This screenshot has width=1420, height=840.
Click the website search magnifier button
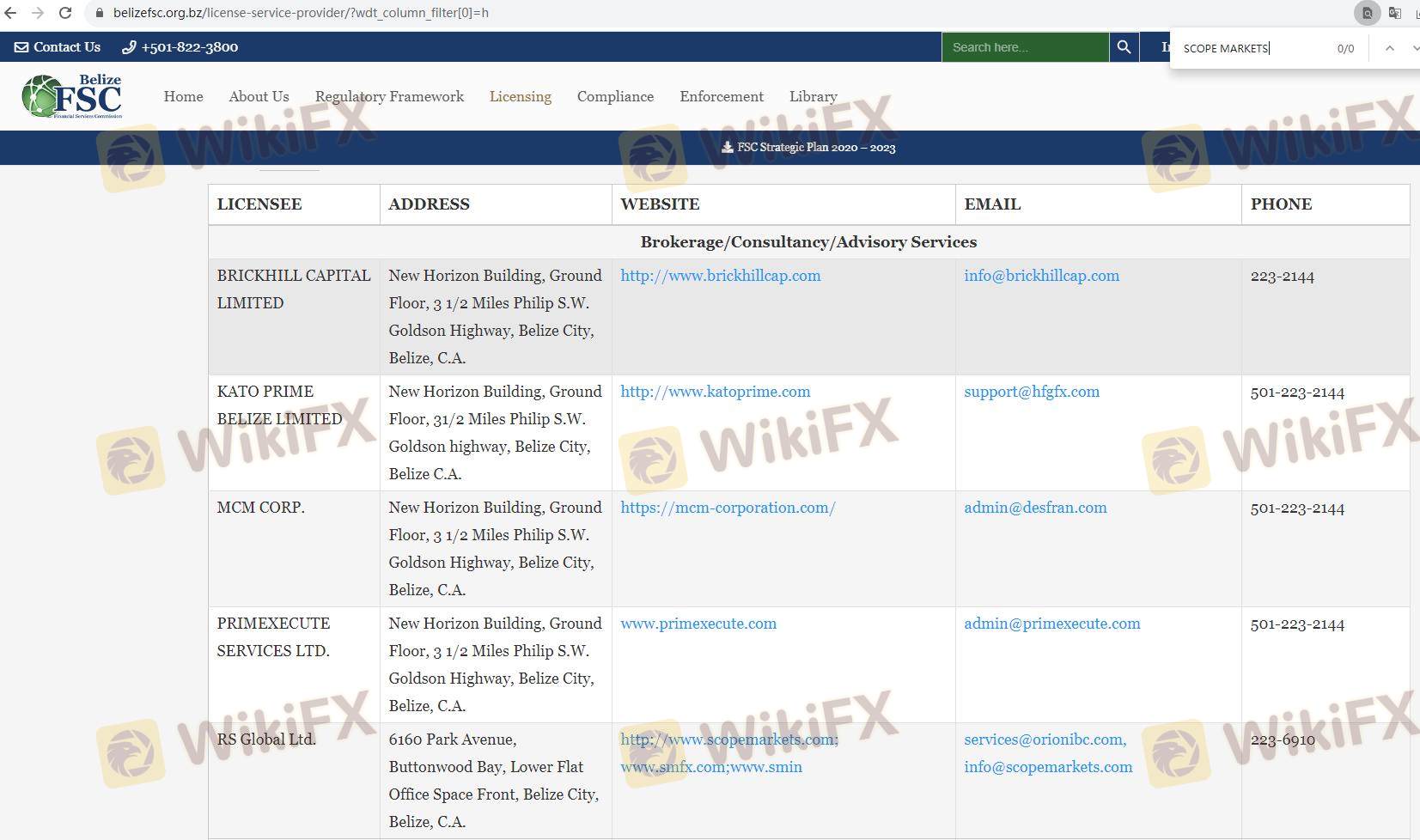tap(1124, 47)
